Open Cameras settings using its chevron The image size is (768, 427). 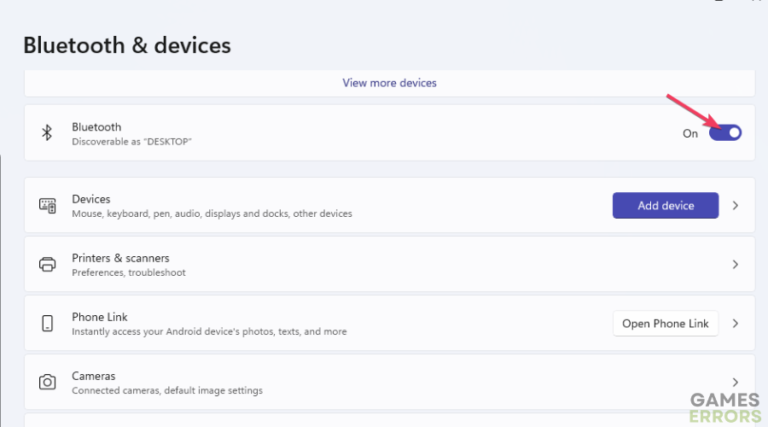coord(735,382)
